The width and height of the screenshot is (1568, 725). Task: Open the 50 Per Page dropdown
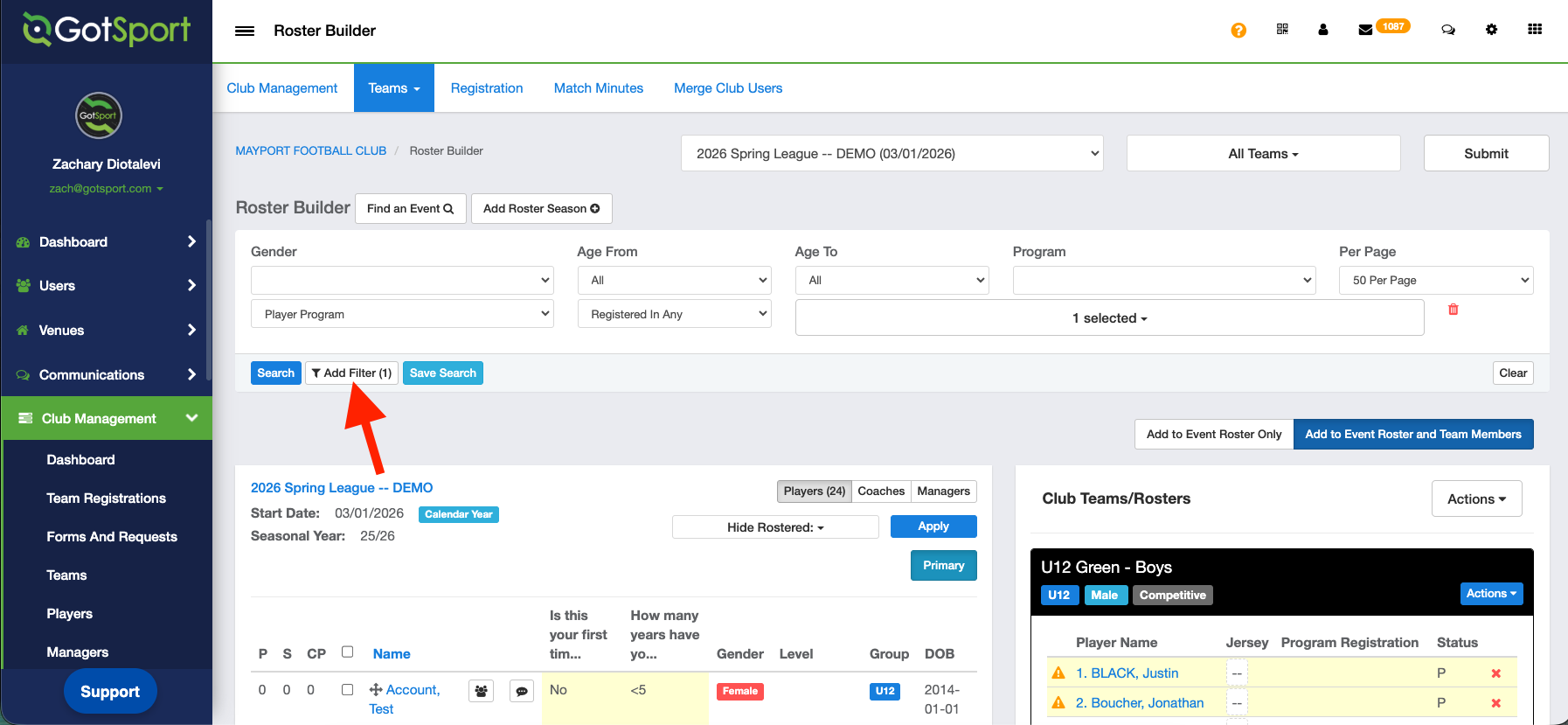coord(1435,281)
